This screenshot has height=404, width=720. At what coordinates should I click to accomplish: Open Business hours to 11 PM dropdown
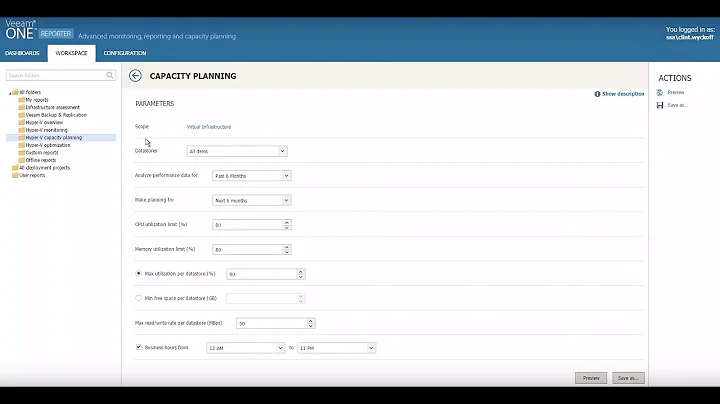(x=337, y=348)
